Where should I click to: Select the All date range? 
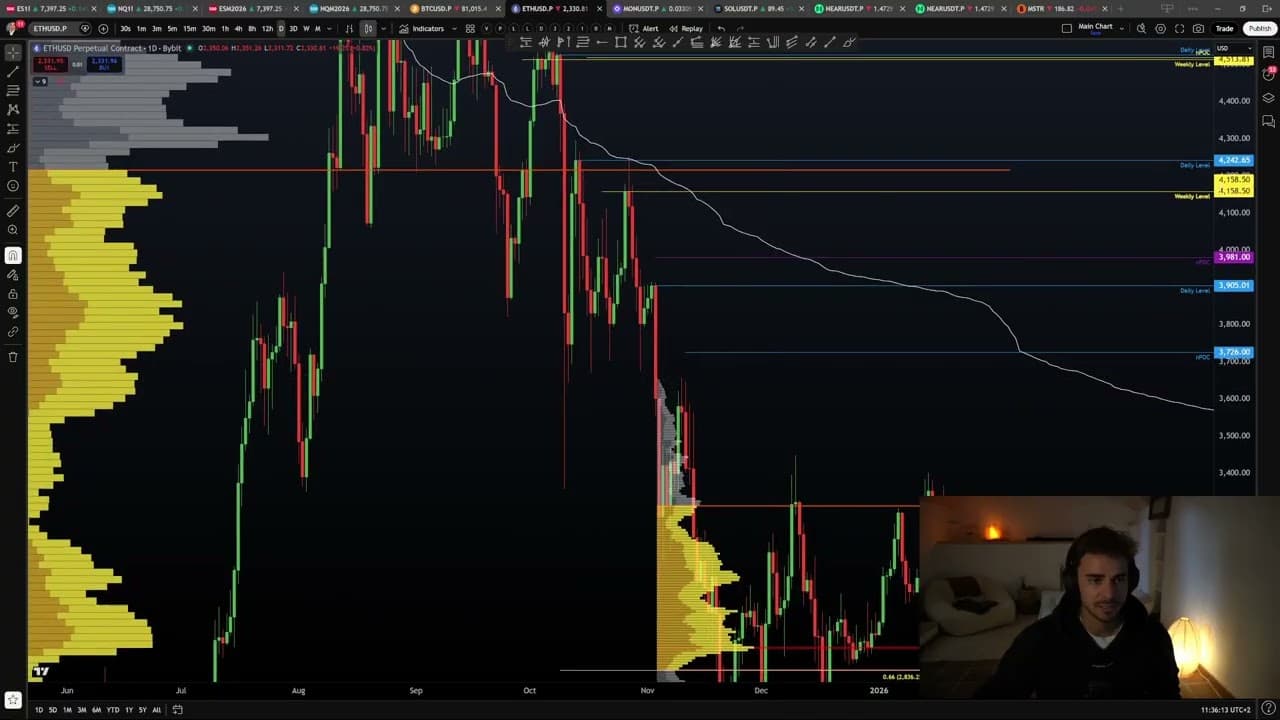click(156, 710)
